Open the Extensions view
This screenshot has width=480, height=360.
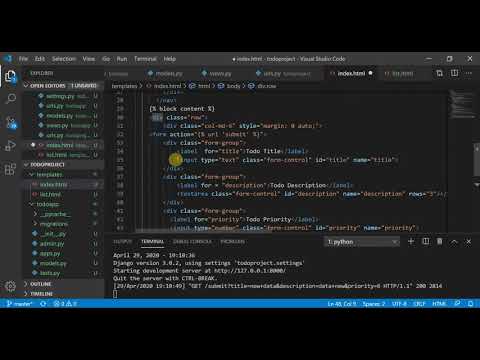(10, 169)
